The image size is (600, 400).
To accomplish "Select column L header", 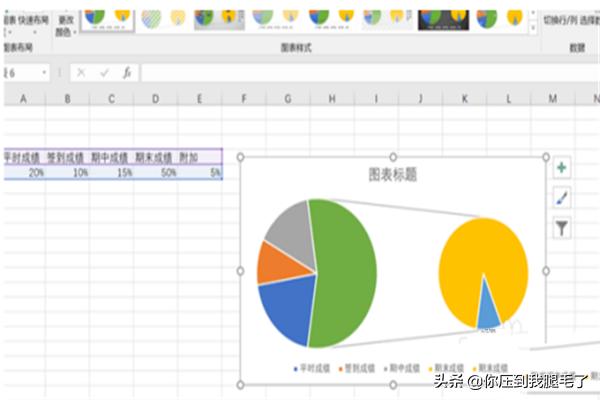I will pos(509,99).
